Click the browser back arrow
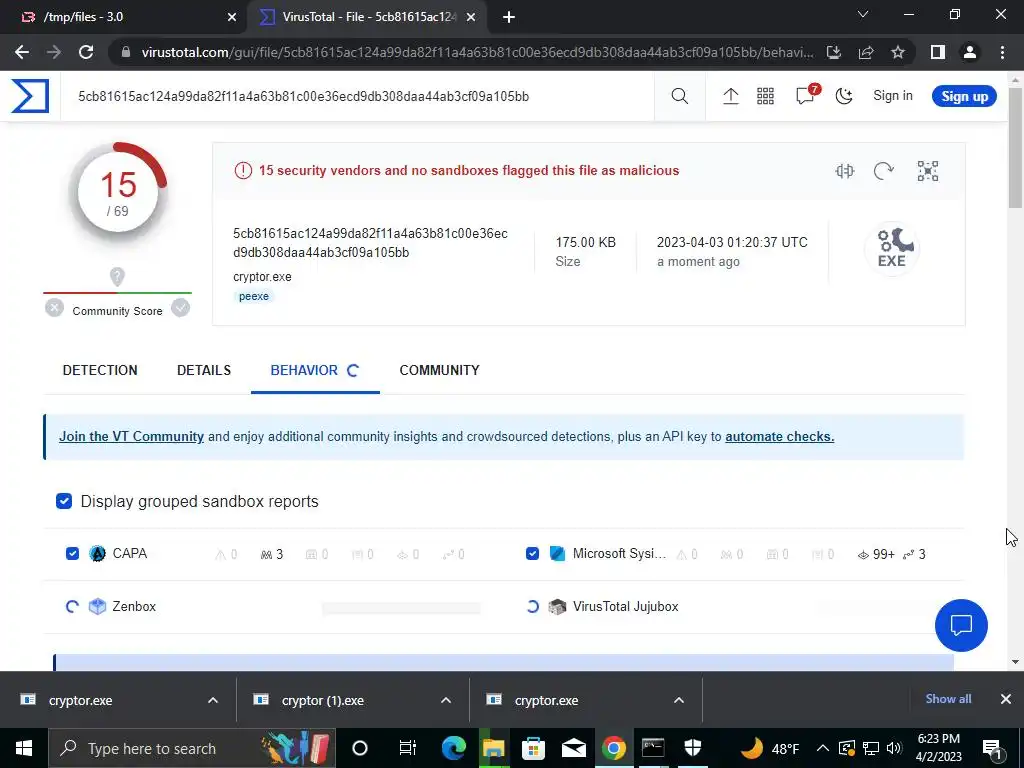The height and width of the screenshot is (768, 1024). point(22,52)
